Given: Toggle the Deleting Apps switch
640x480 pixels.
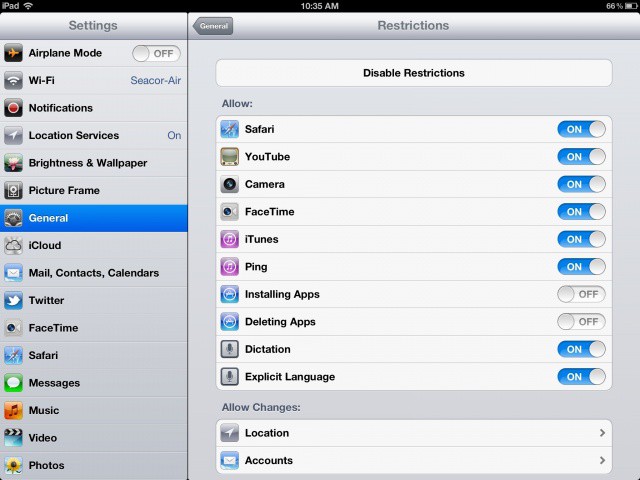Looking at the screenshot, I should coord(581,322).
